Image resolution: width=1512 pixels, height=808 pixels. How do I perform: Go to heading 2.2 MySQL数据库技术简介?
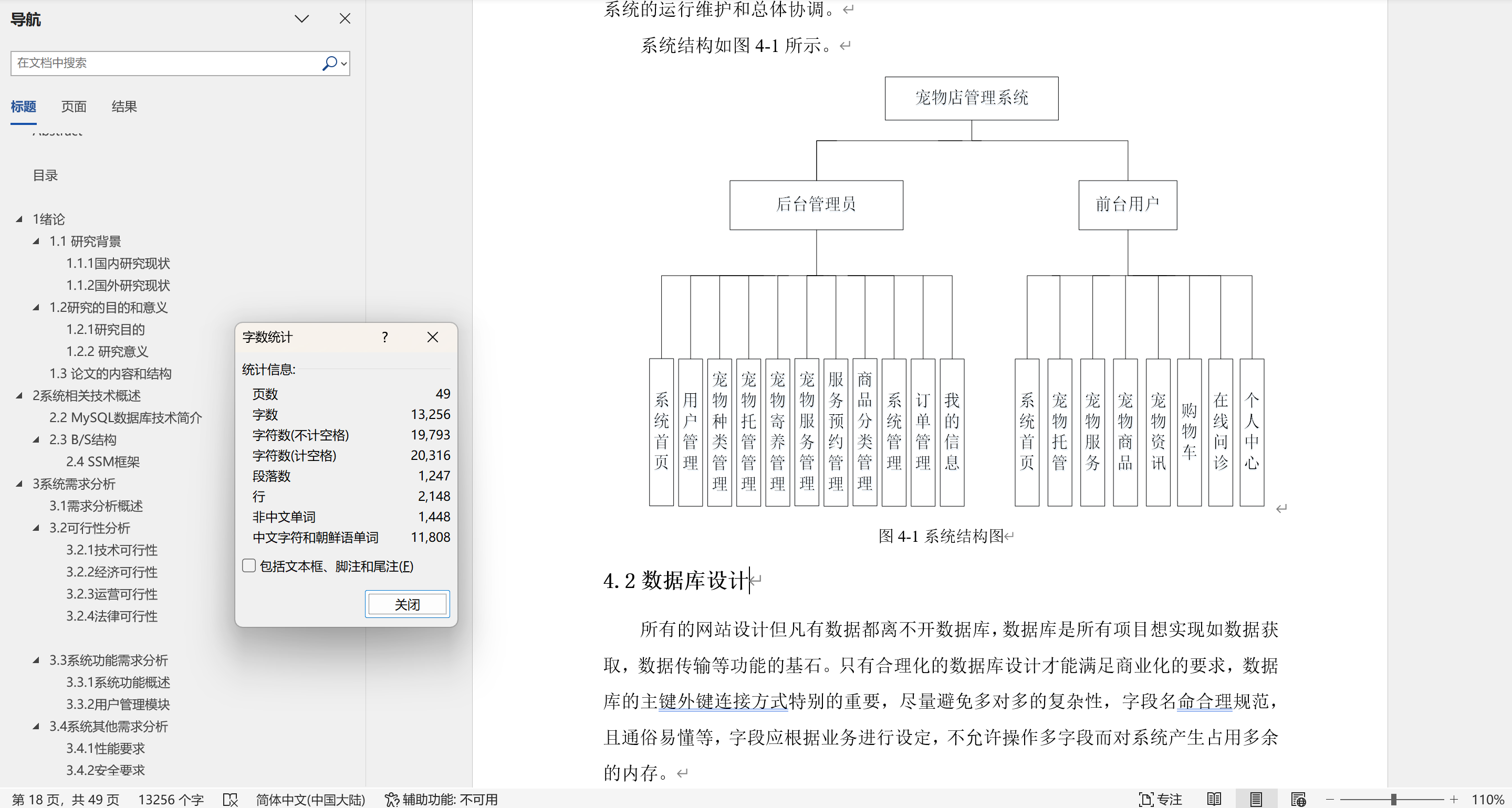[x=126, y=417]
